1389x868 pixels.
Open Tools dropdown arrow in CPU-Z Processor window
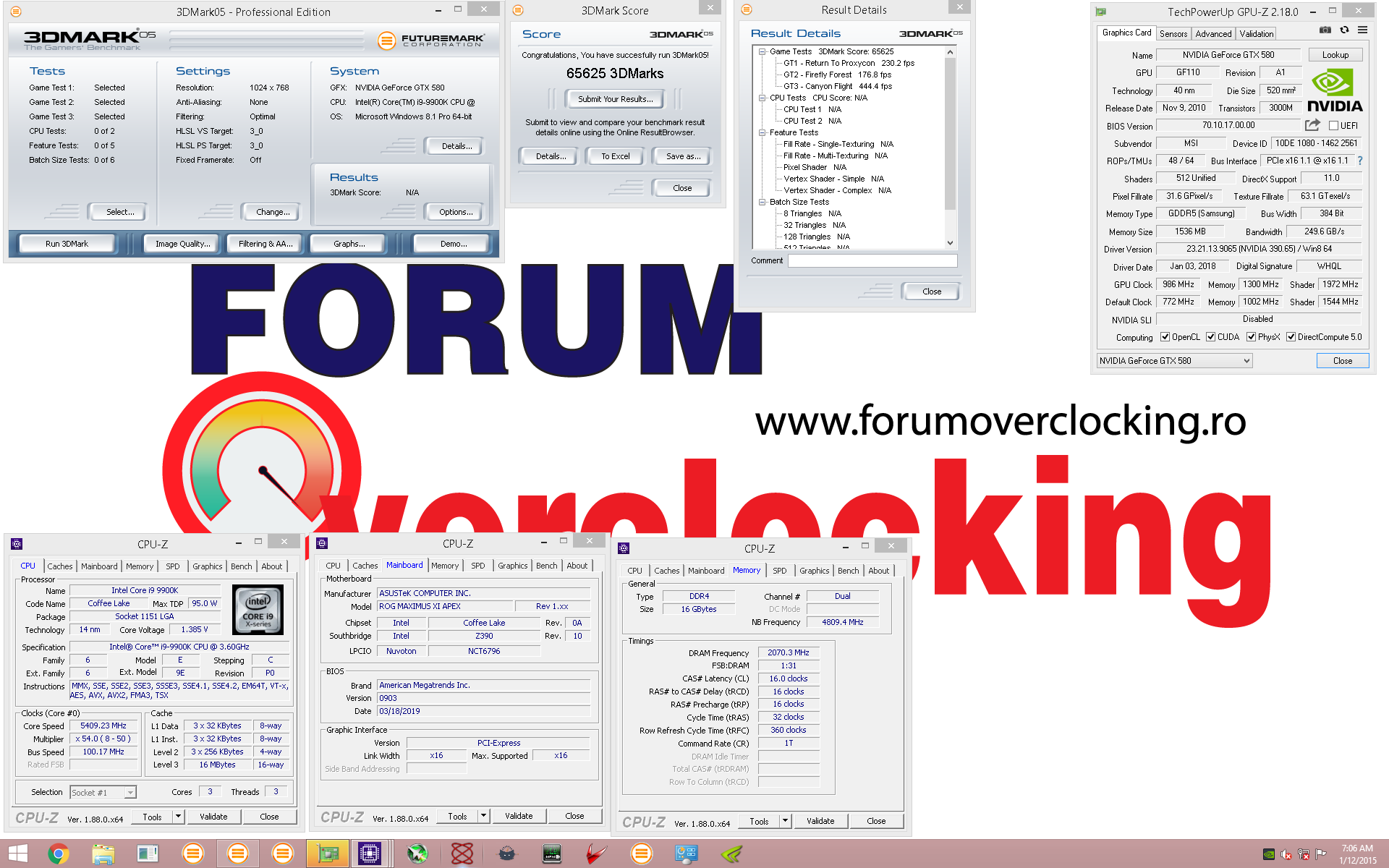tap(178, 817)
